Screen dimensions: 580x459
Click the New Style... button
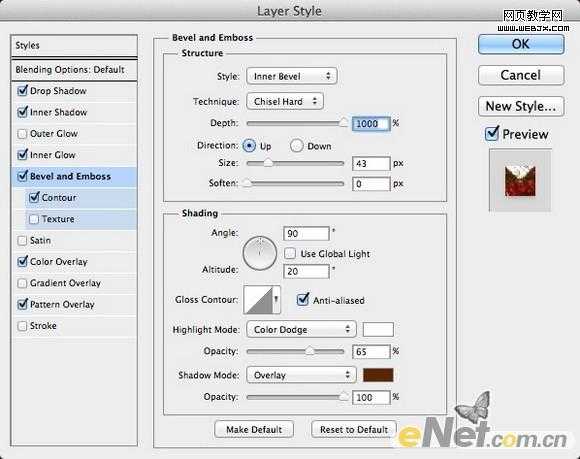pyautogui.click(x=521, y=107)
